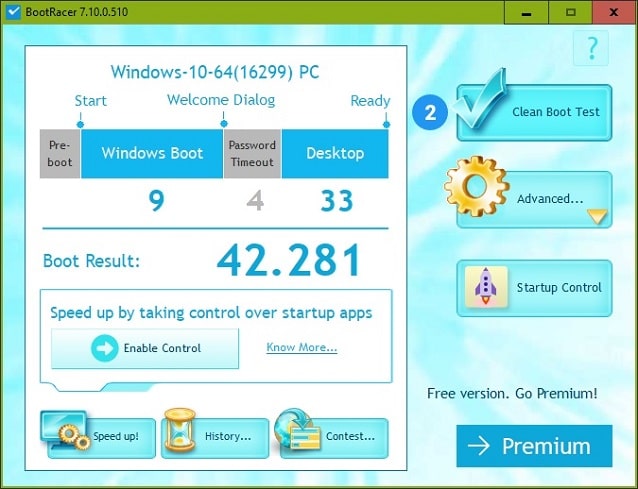Viewport: 638px width, 489px height.
Task: Click the globe Contest icon
Action: point(296,430)
